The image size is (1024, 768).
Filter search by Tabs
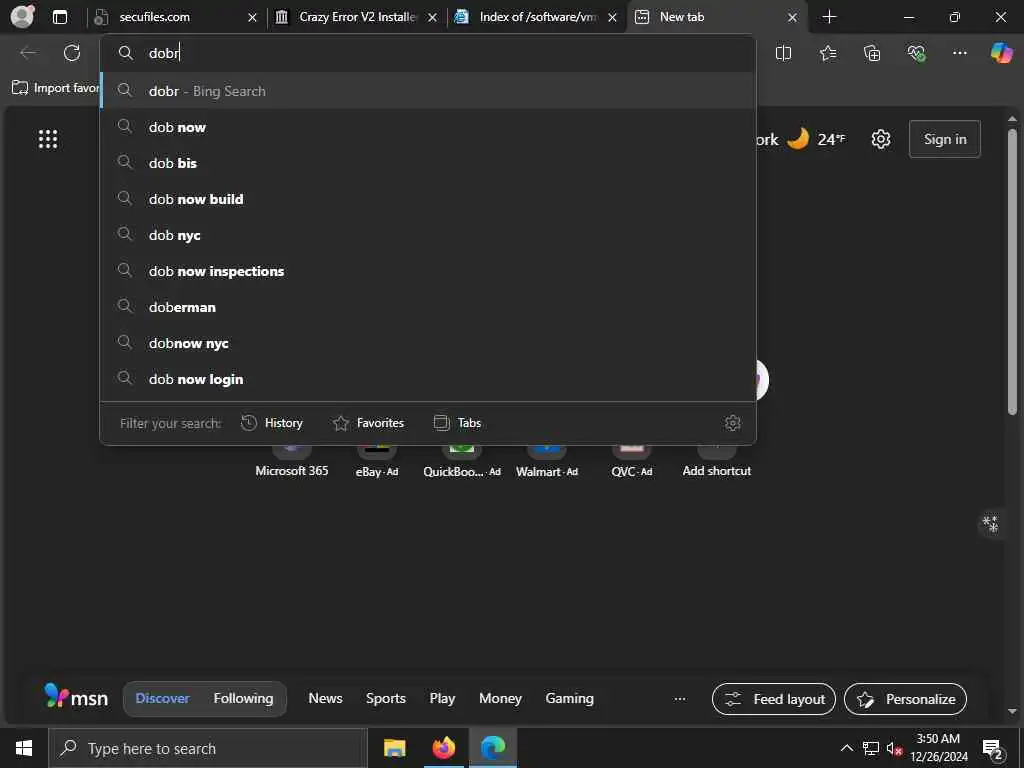[457, 423]
